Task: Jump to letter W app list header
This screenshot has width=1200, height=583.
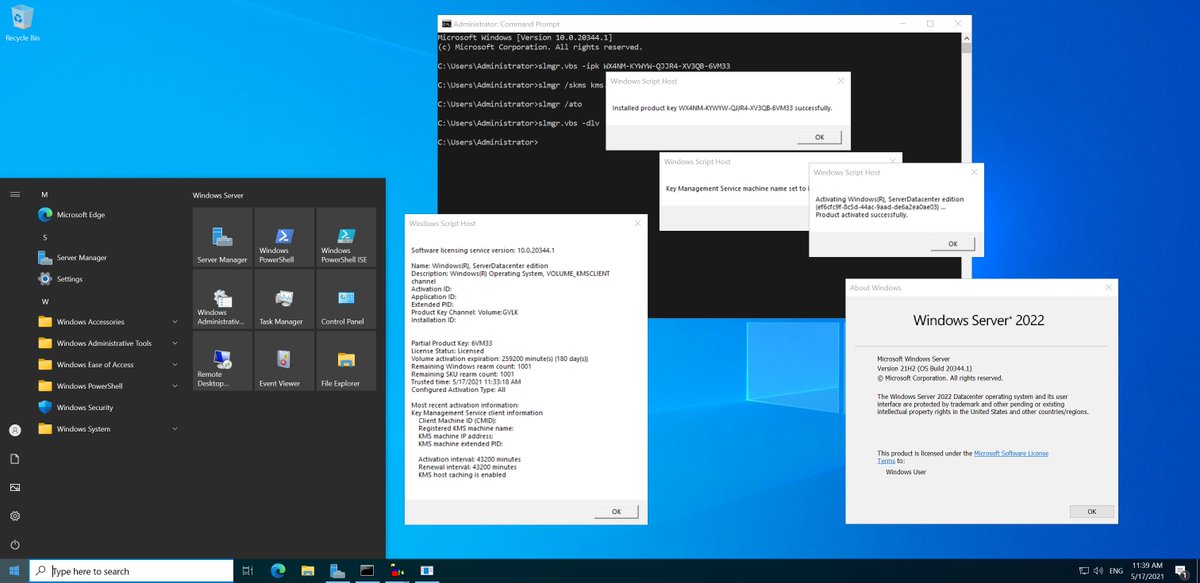Action: point(44,300)
